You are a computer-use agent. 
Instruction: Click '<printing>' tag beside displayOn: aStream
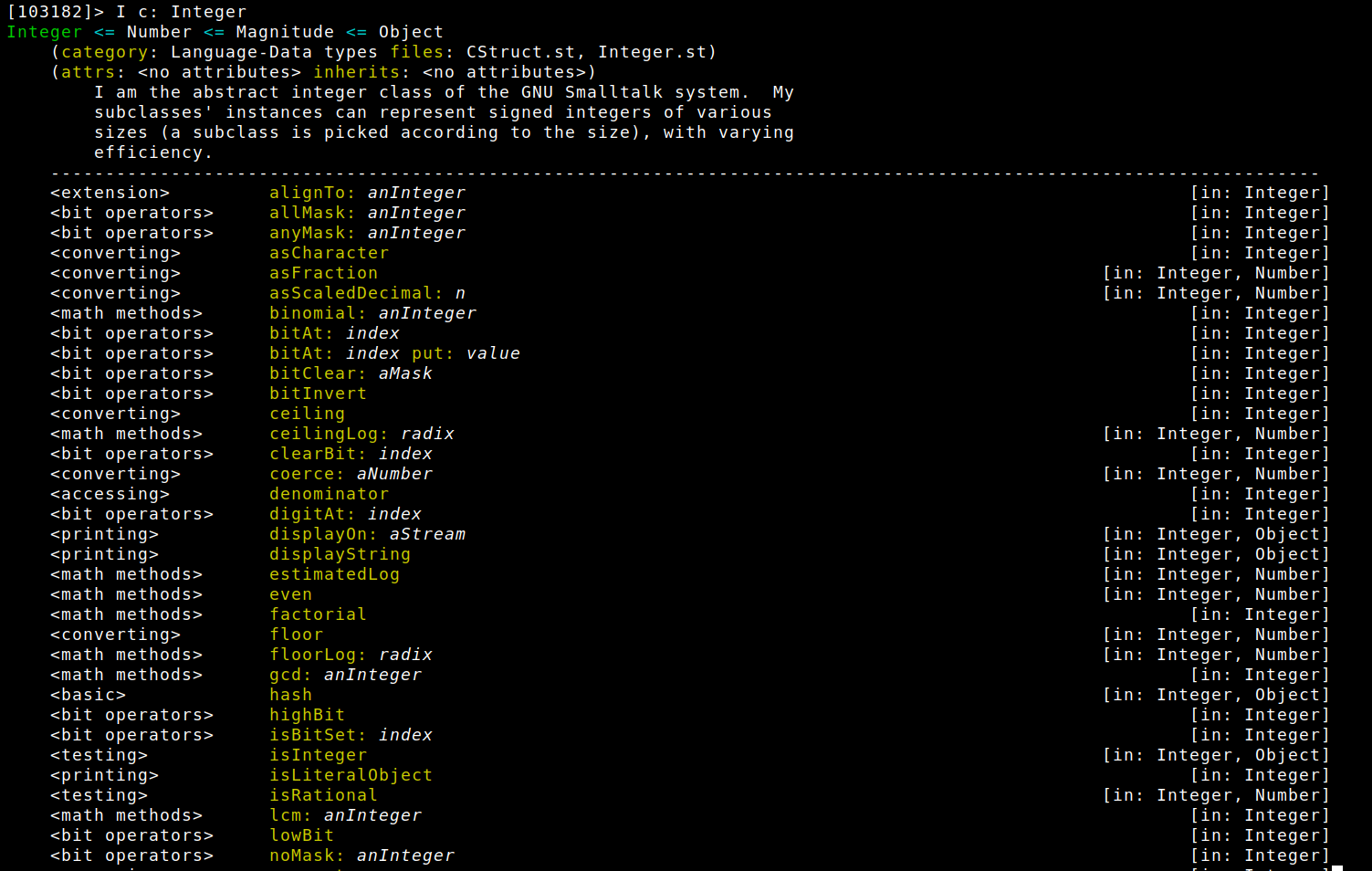[104, 534]
